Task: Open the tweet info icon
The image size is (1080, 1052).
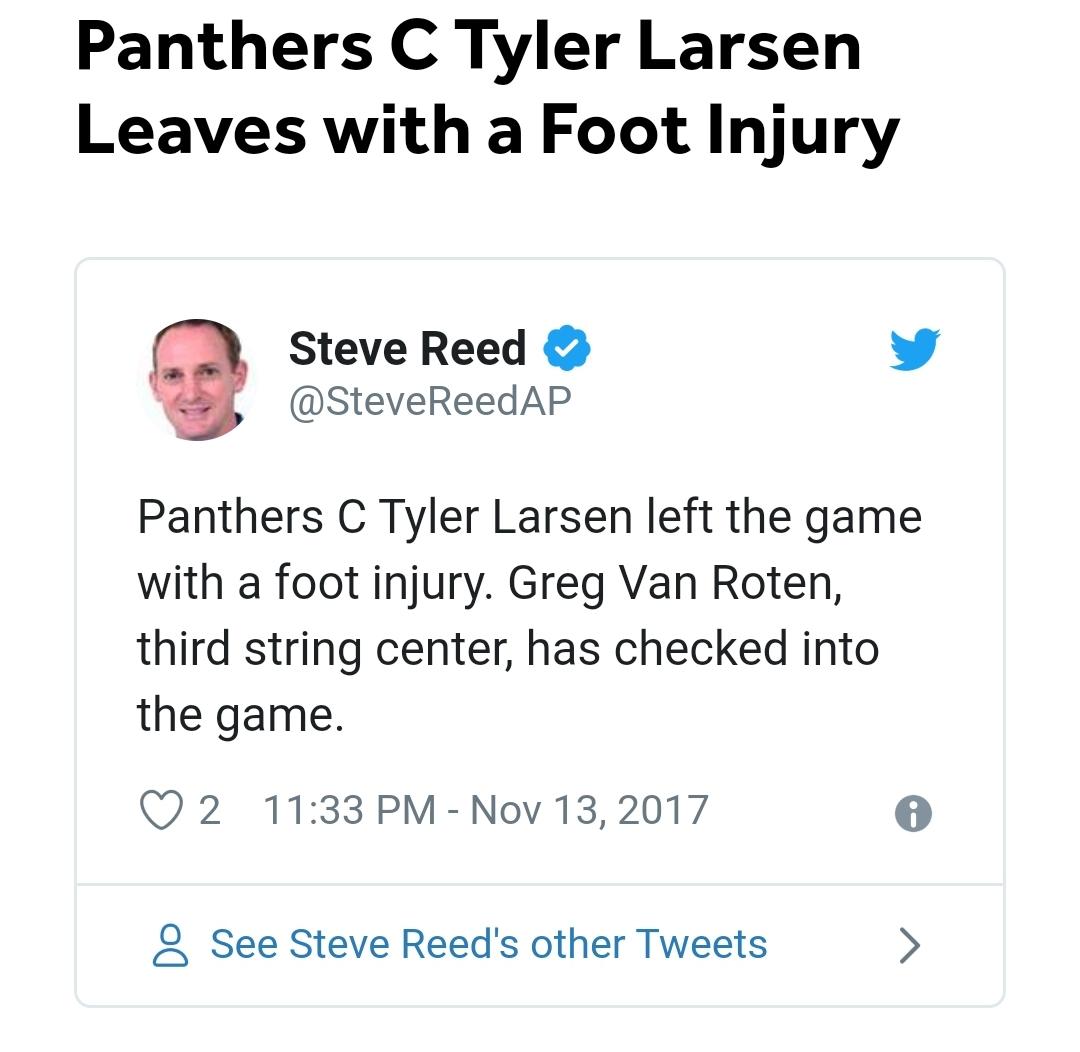Action: tap(913, 814)
